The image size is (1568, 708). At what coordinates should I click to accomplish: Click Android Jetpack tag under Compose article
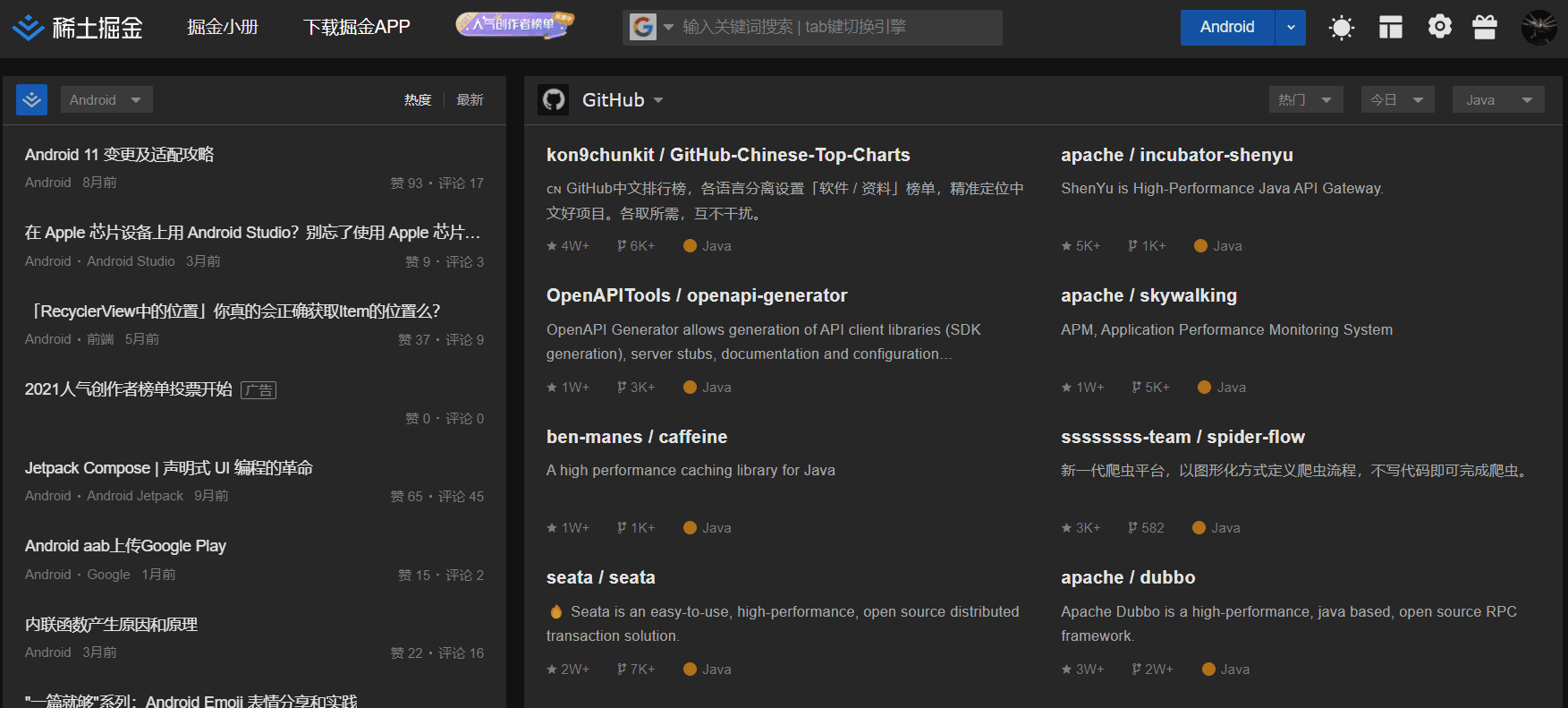pyautogui.click(x=135, y=496)
